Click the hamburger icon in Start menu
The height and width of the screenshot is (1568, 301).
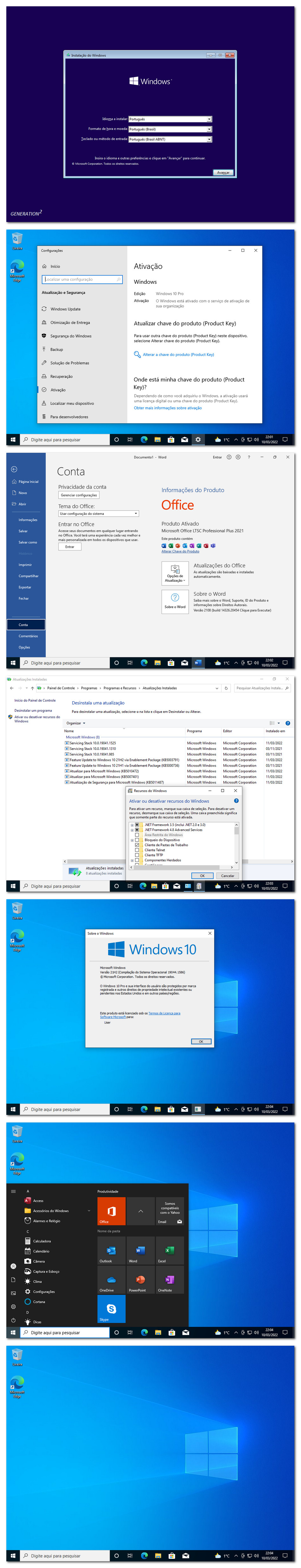(13, 1191)
